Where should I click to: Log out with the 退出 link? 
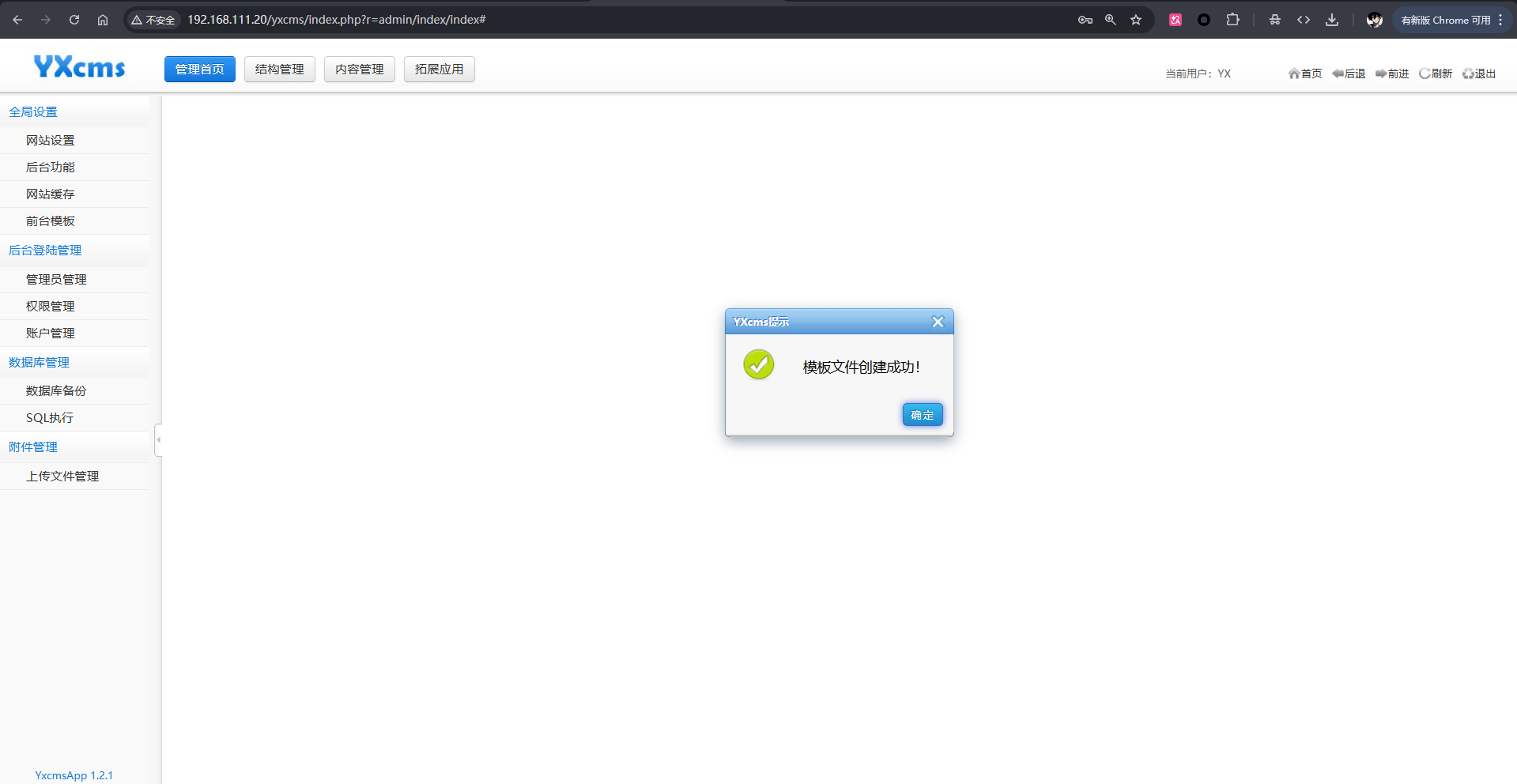(1479, 73)
